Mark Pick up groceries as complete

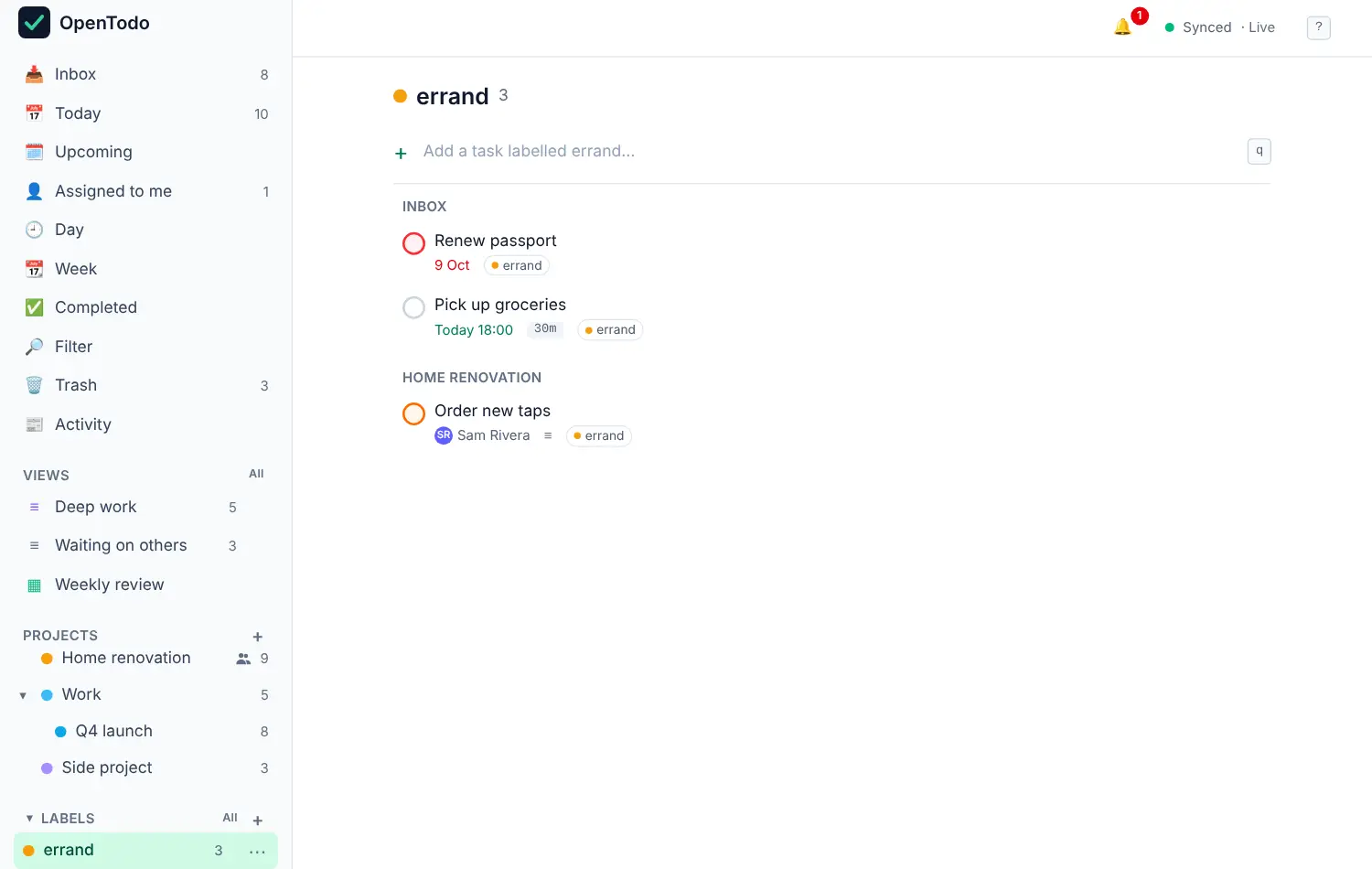pos(413,307)
